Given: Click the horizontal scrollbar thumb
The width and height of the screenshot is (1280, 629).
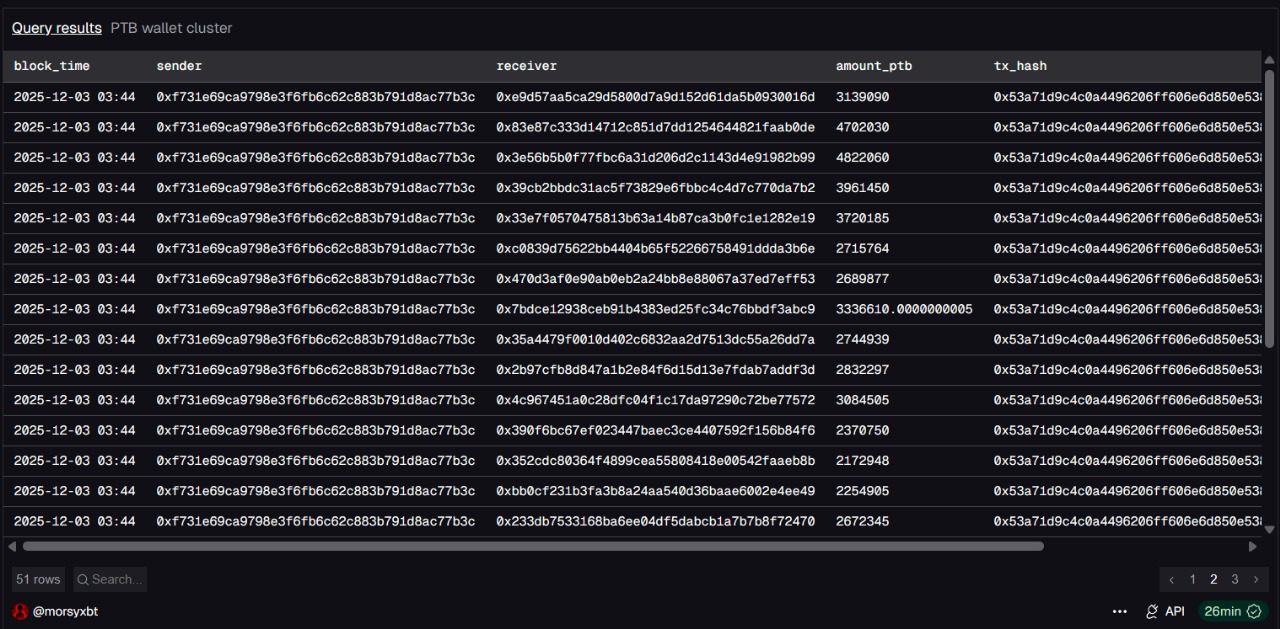Looking at the screenshot, I should pos(533,546).
